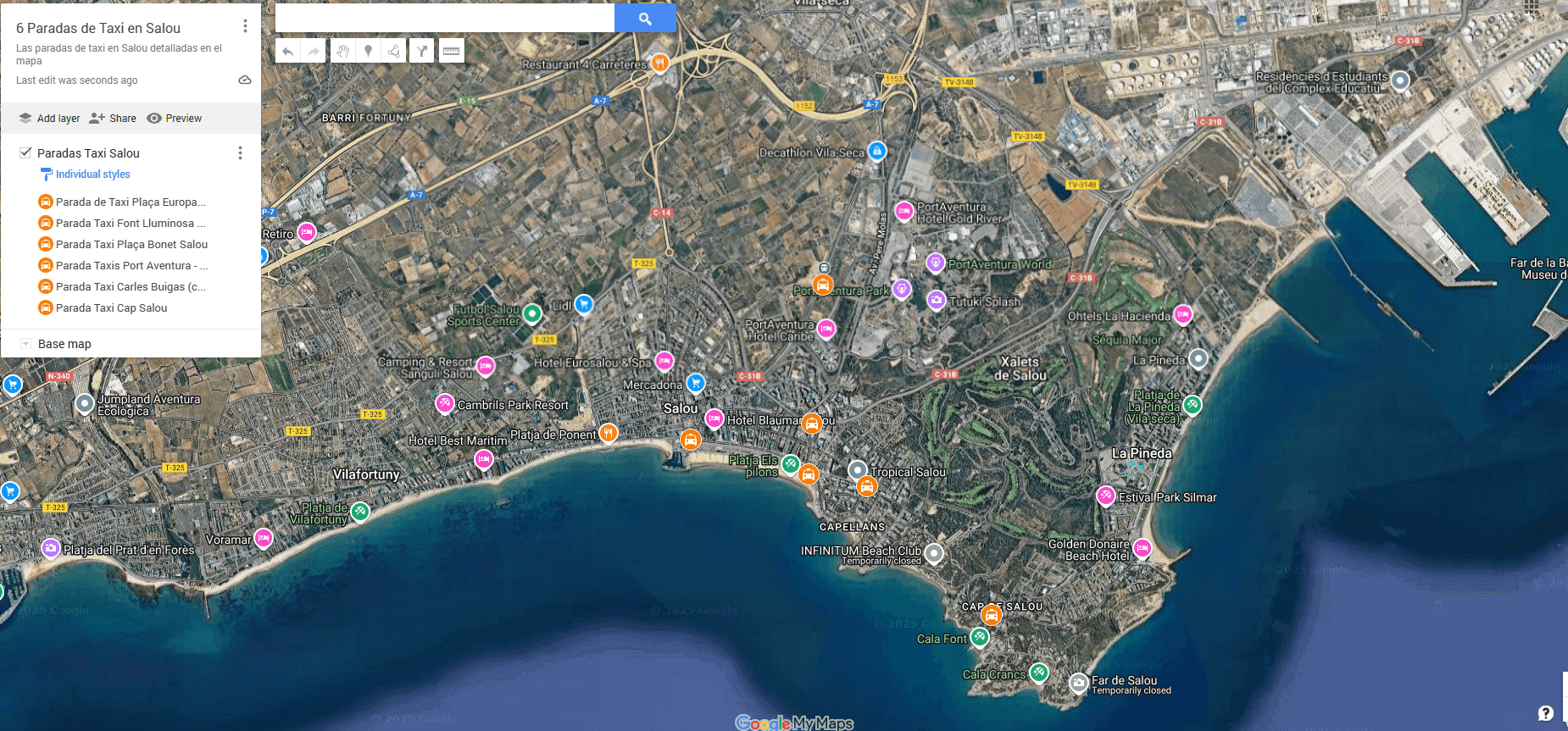Click Mercadona shopping marker
This screenshot has height=731, width=1568.
pos(696,383)
